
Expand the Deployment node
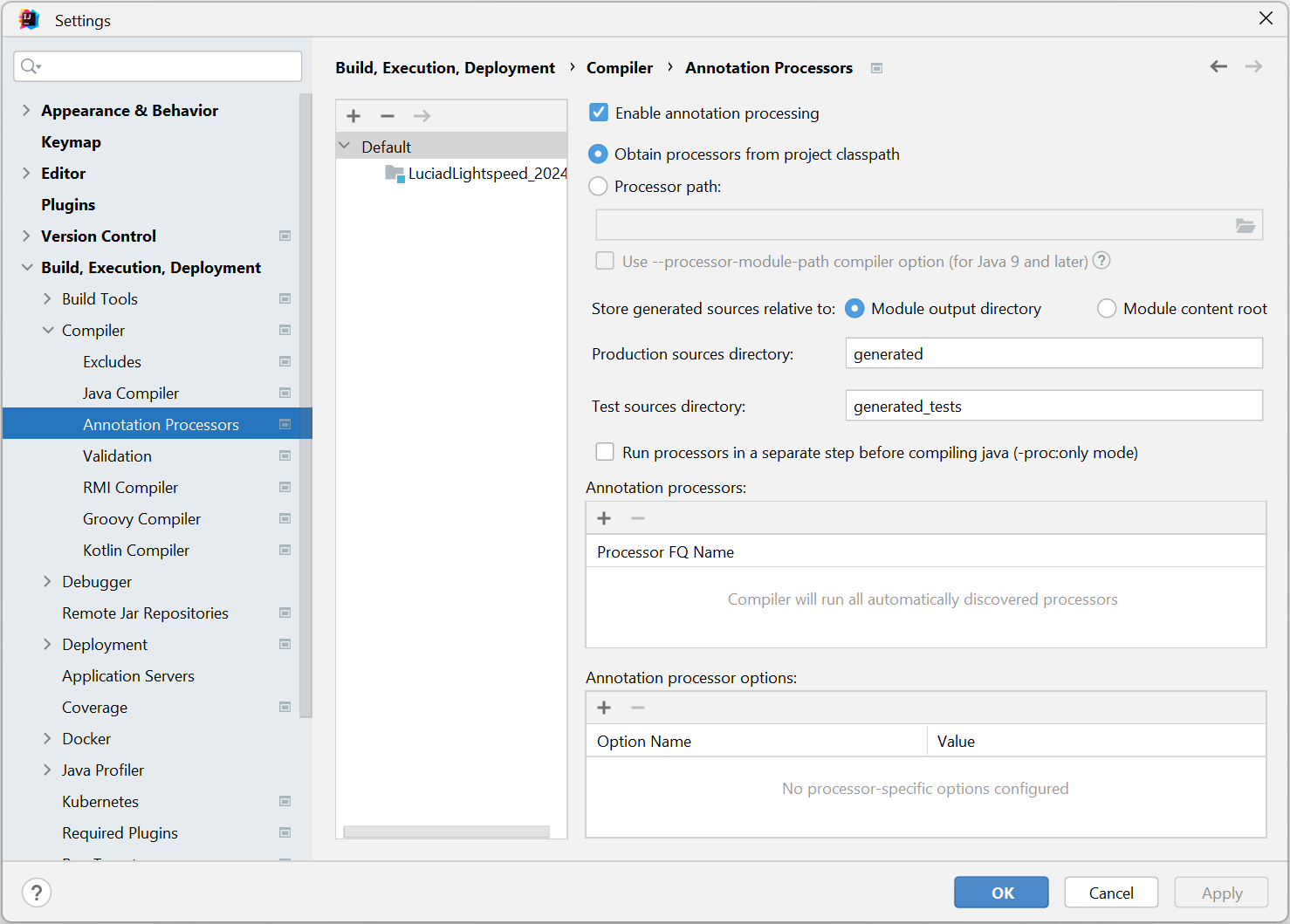[47, 644]
